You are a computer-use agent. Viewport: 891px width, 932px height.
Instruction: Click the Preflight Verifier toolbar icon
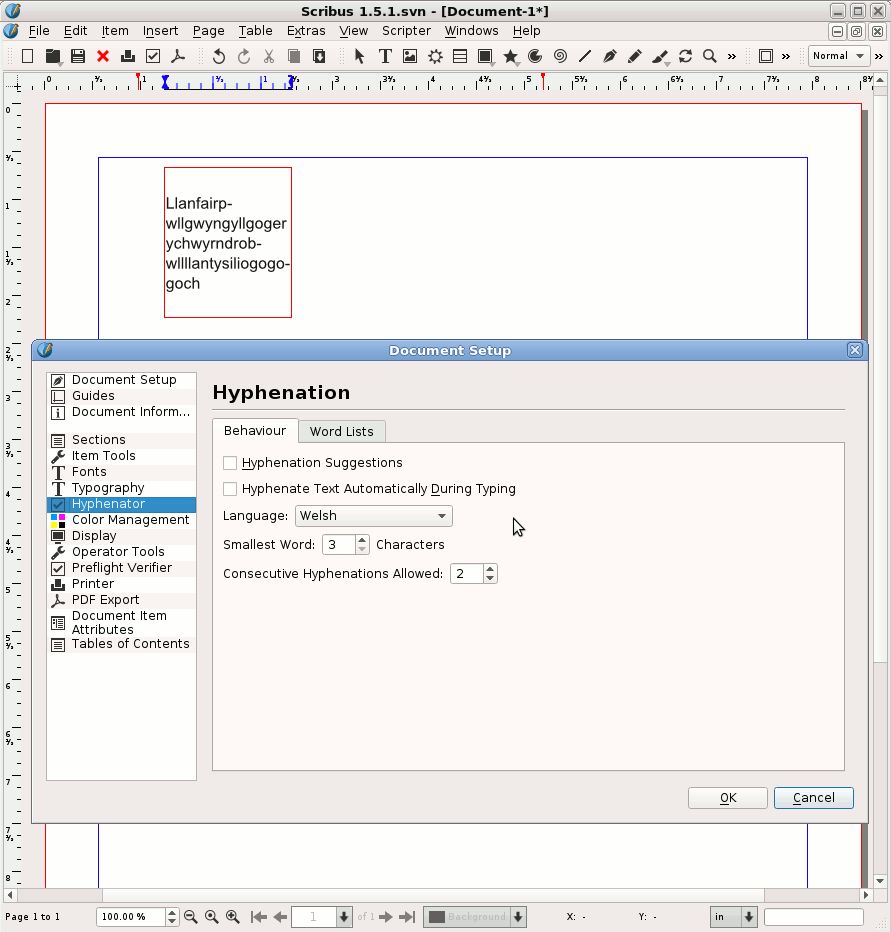click(x=153, y=56)
